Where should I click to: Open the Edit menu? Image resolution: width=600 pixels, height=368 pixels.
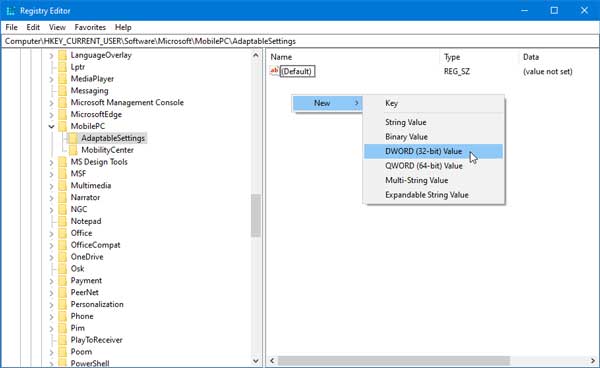click(x=33, y=27)
